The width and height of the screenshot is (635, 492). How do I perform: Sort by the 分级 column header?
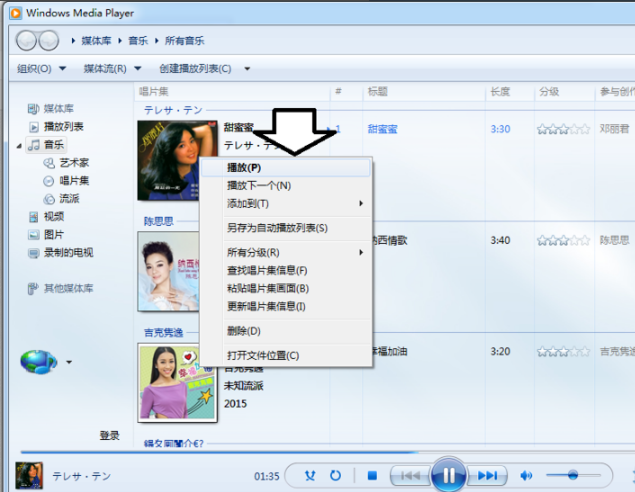coord(565,92)
